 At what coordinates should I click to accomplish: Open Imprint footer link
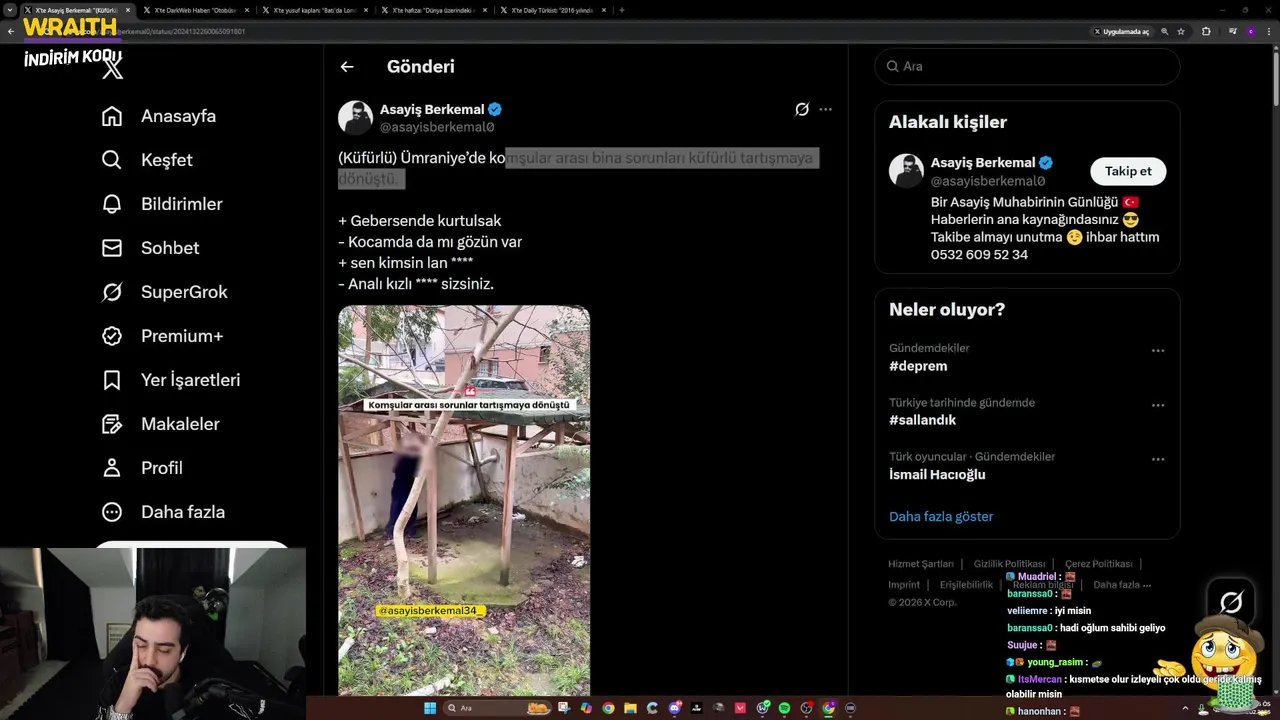904,585
